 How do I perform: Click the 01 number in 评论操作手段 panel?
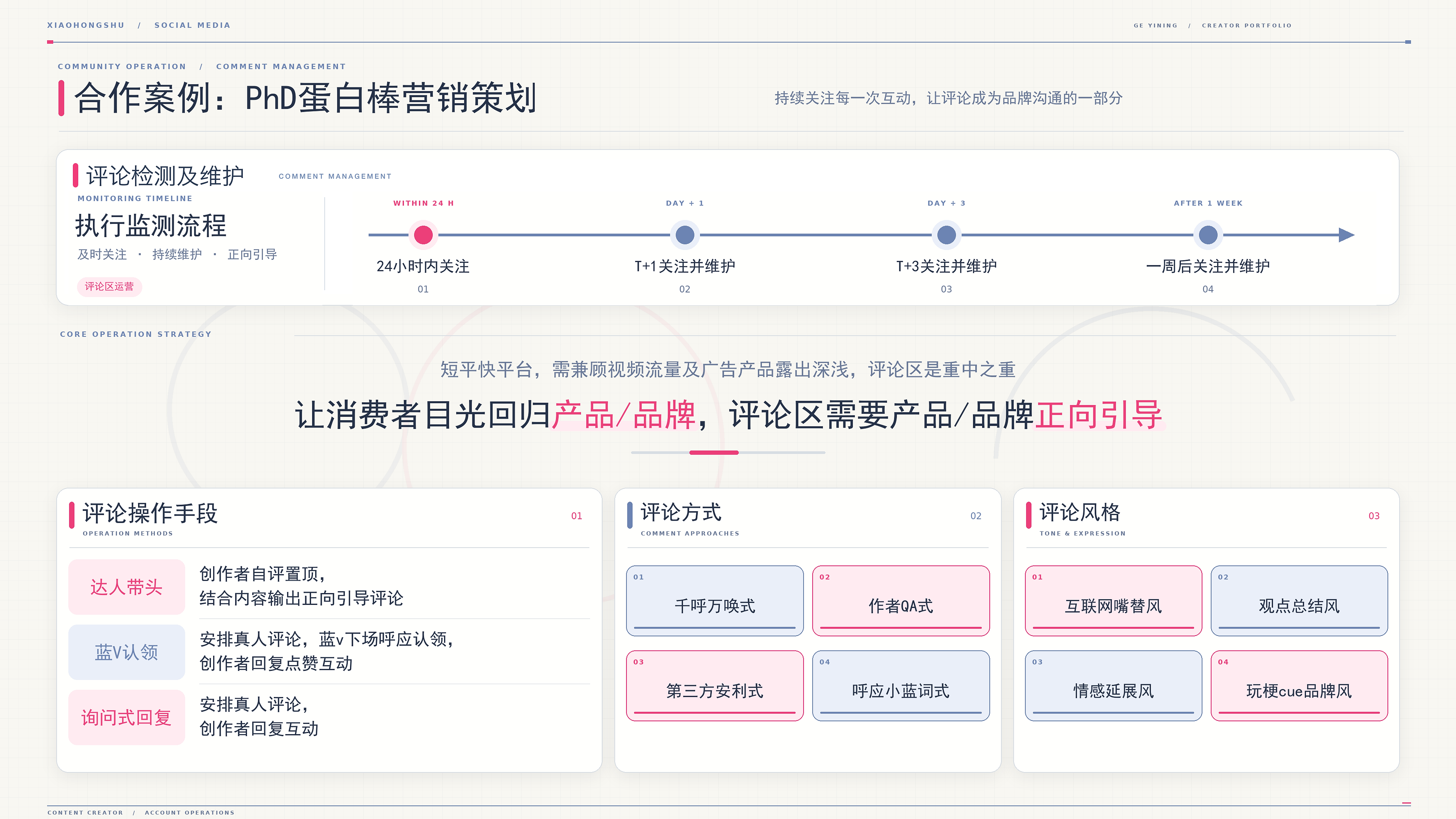coord(577,516)
